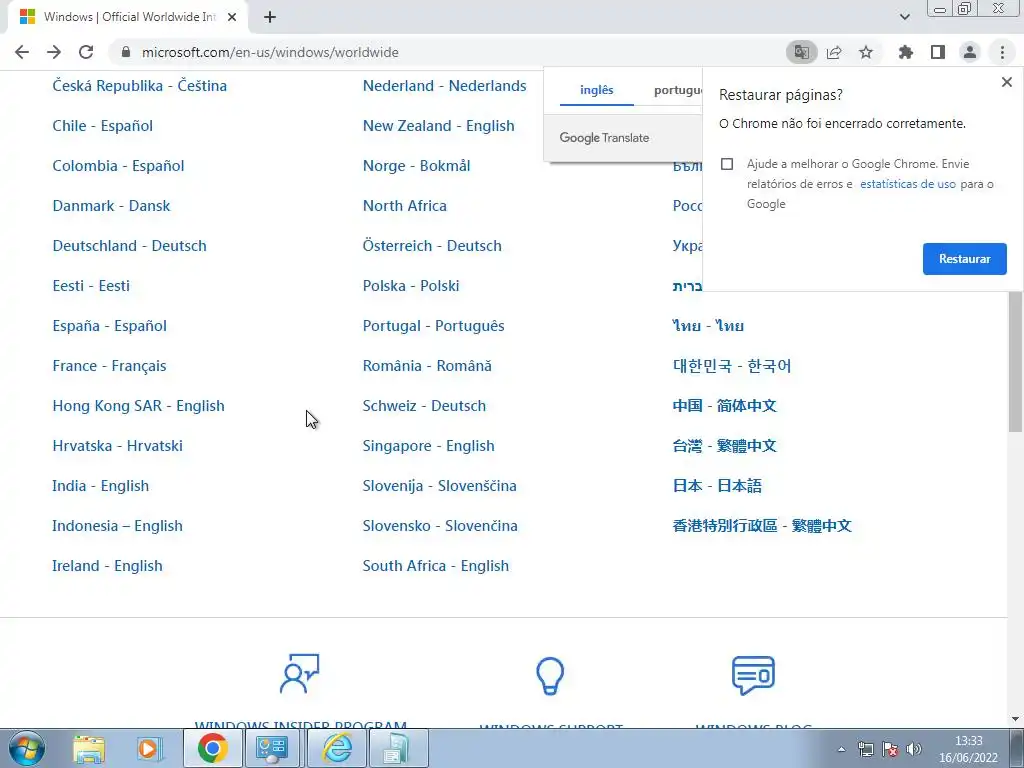1024x768 pixels.
Task: Open File Explorer from the taskbar
Action: tap(89, 748)
